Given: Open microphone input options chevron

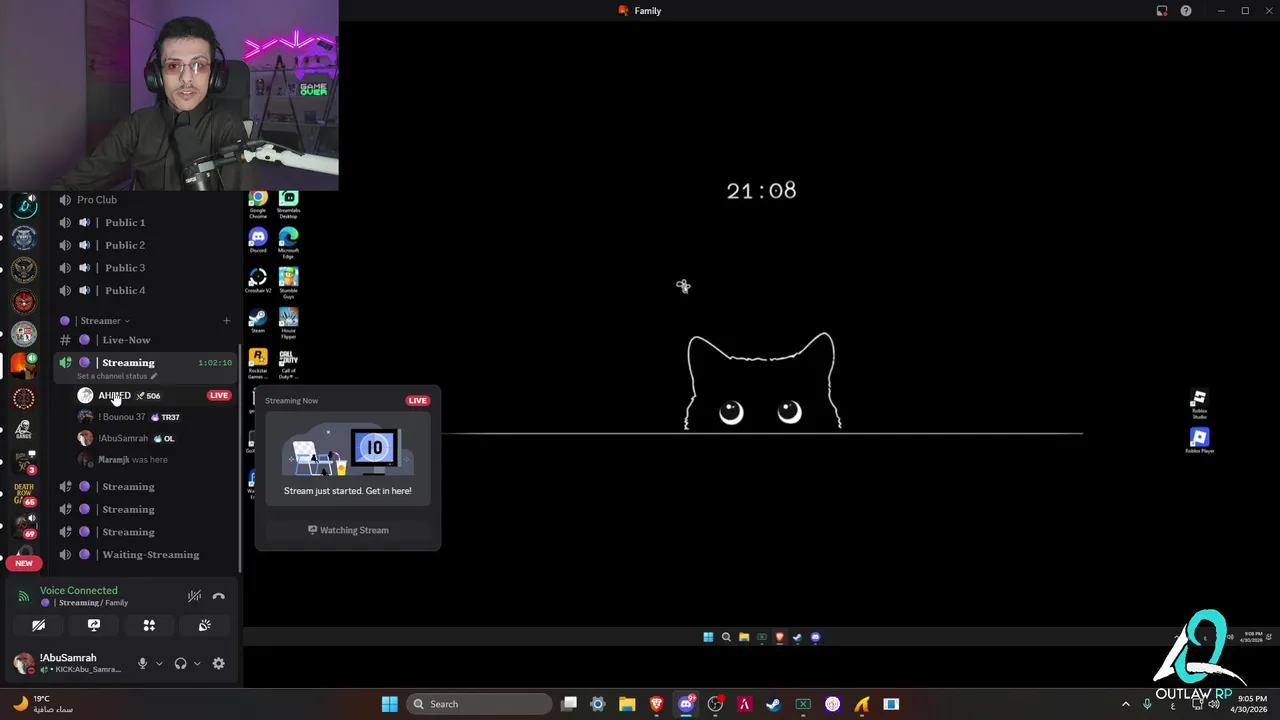Looking at the screenshot, I should click(158, 663).
